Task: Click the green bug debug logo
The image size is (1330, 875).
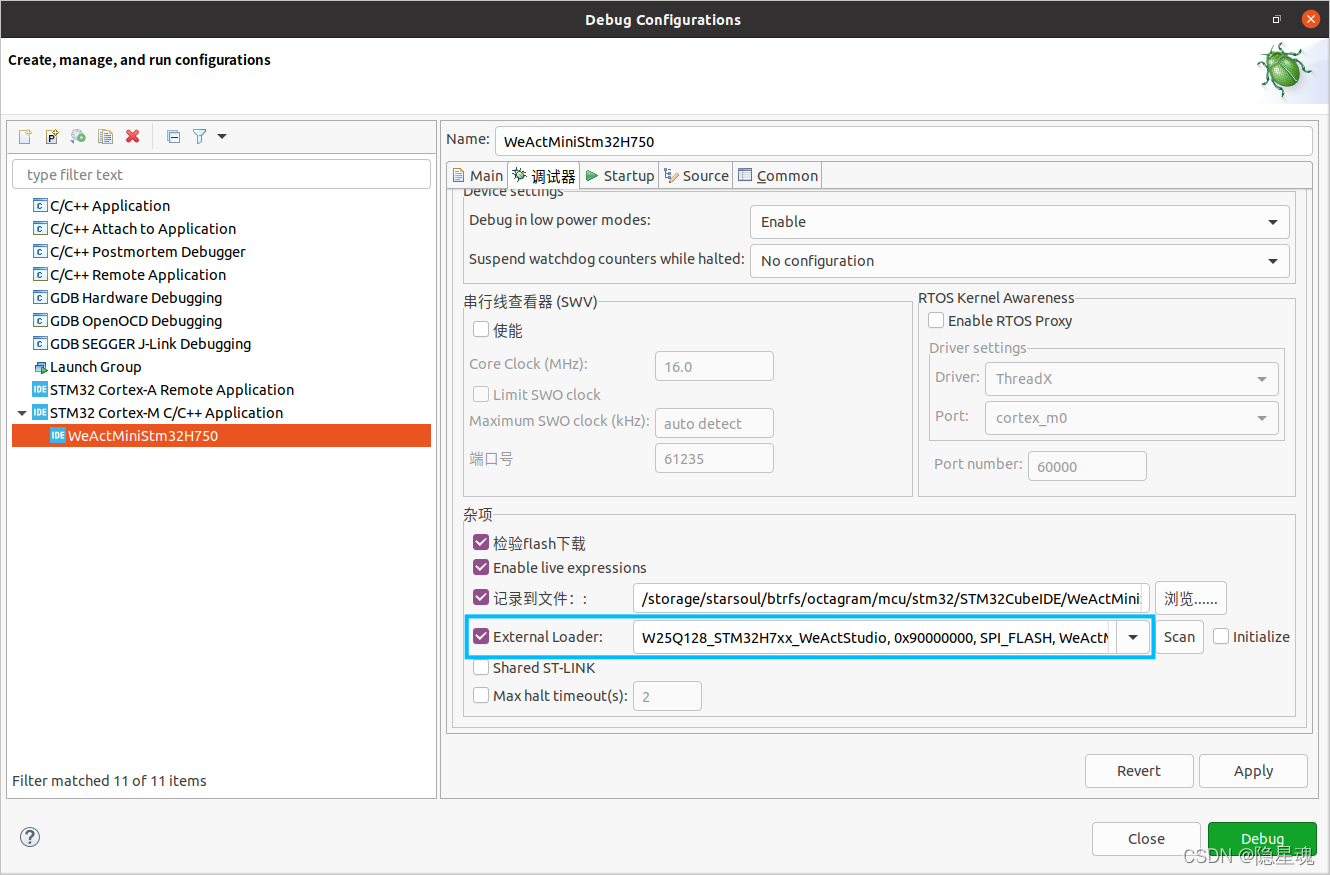Action: click(x=1285, y=72)
